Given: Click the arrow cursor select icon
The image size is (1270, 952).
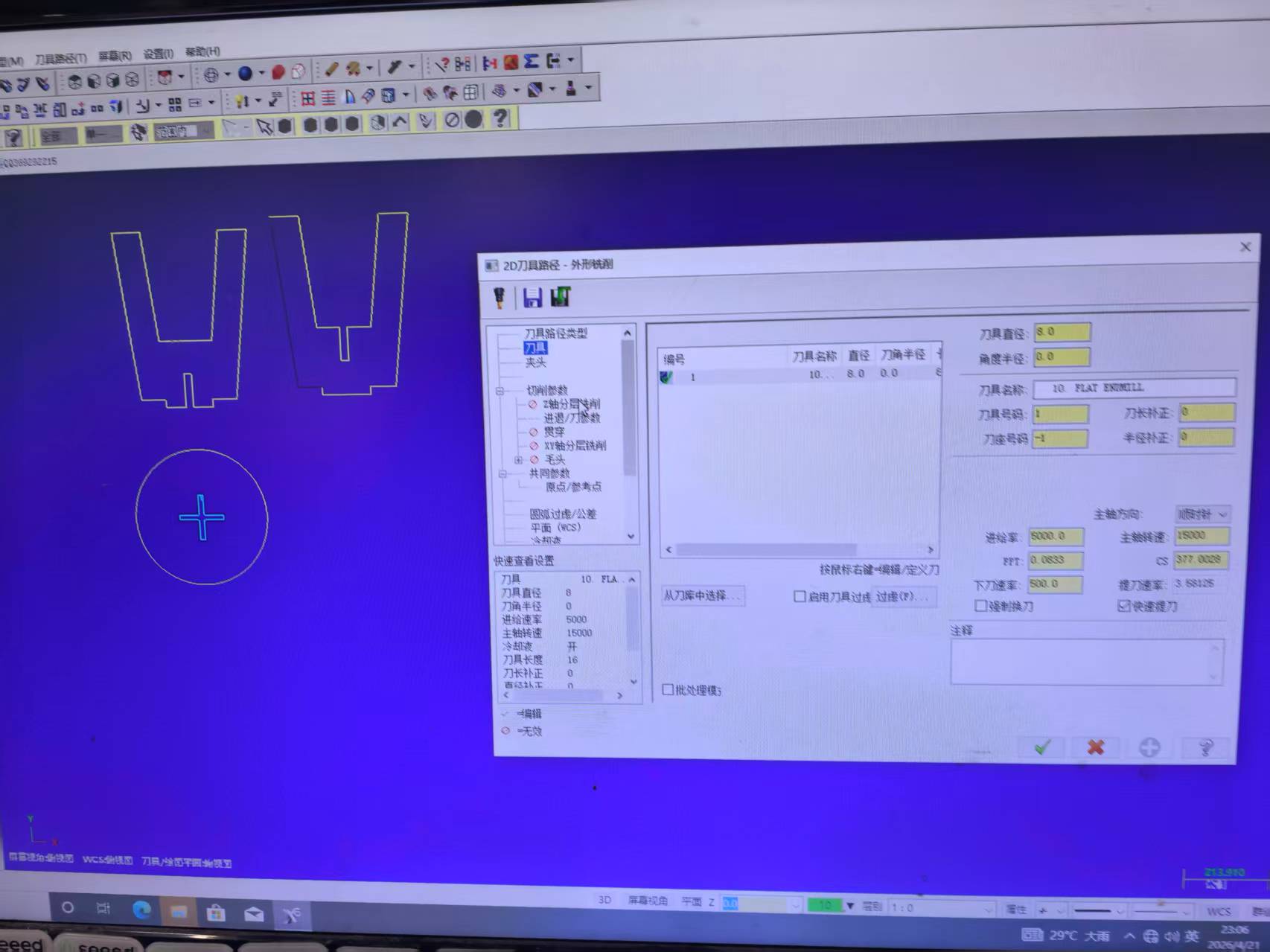Looking at the screenshot, I should [264, 127].
